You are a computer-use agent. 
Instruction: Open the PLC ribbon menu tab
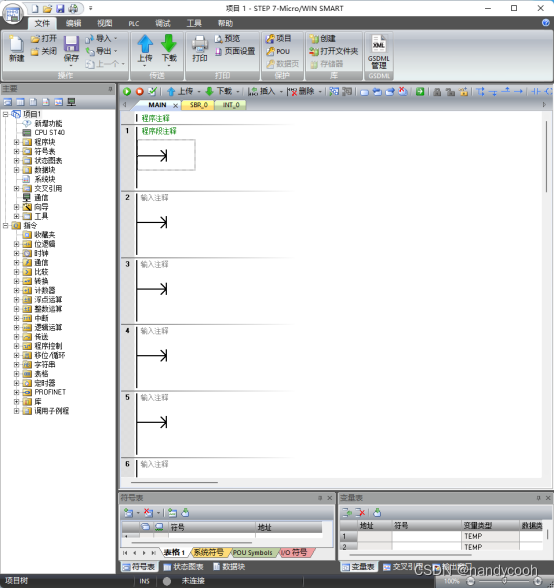point(134,23)
